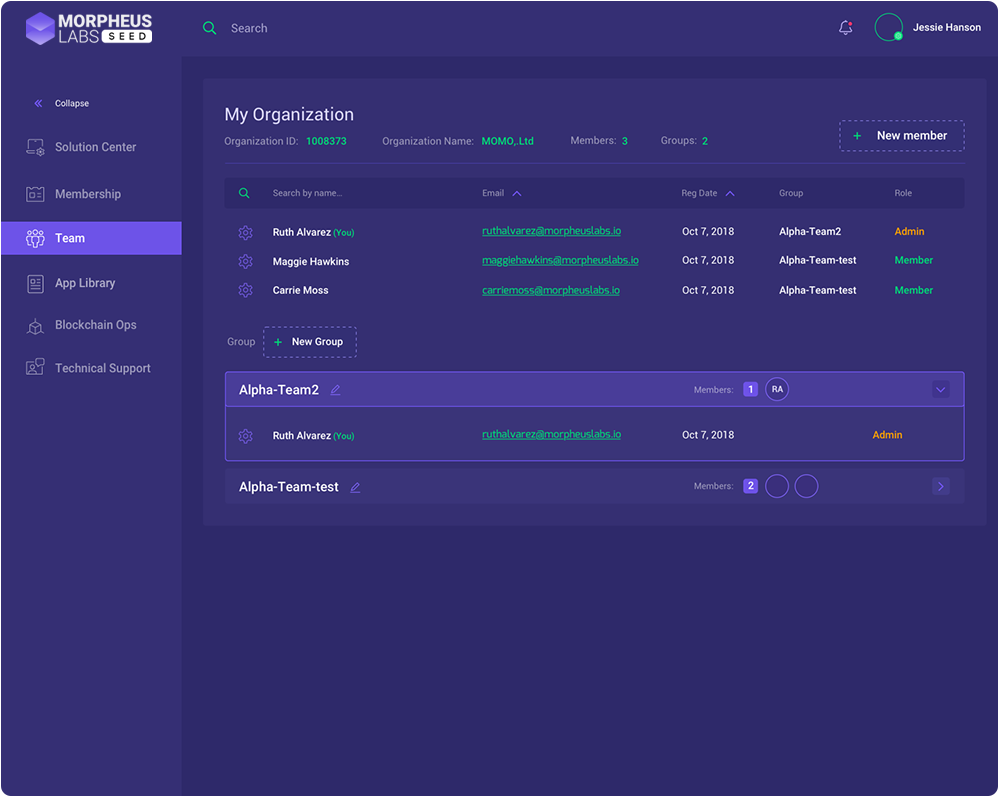This screenshot has width=1000, height=800.
Task: Click second member avatar circle in Alpha-Team-test
Action: [x=806, y=487]
